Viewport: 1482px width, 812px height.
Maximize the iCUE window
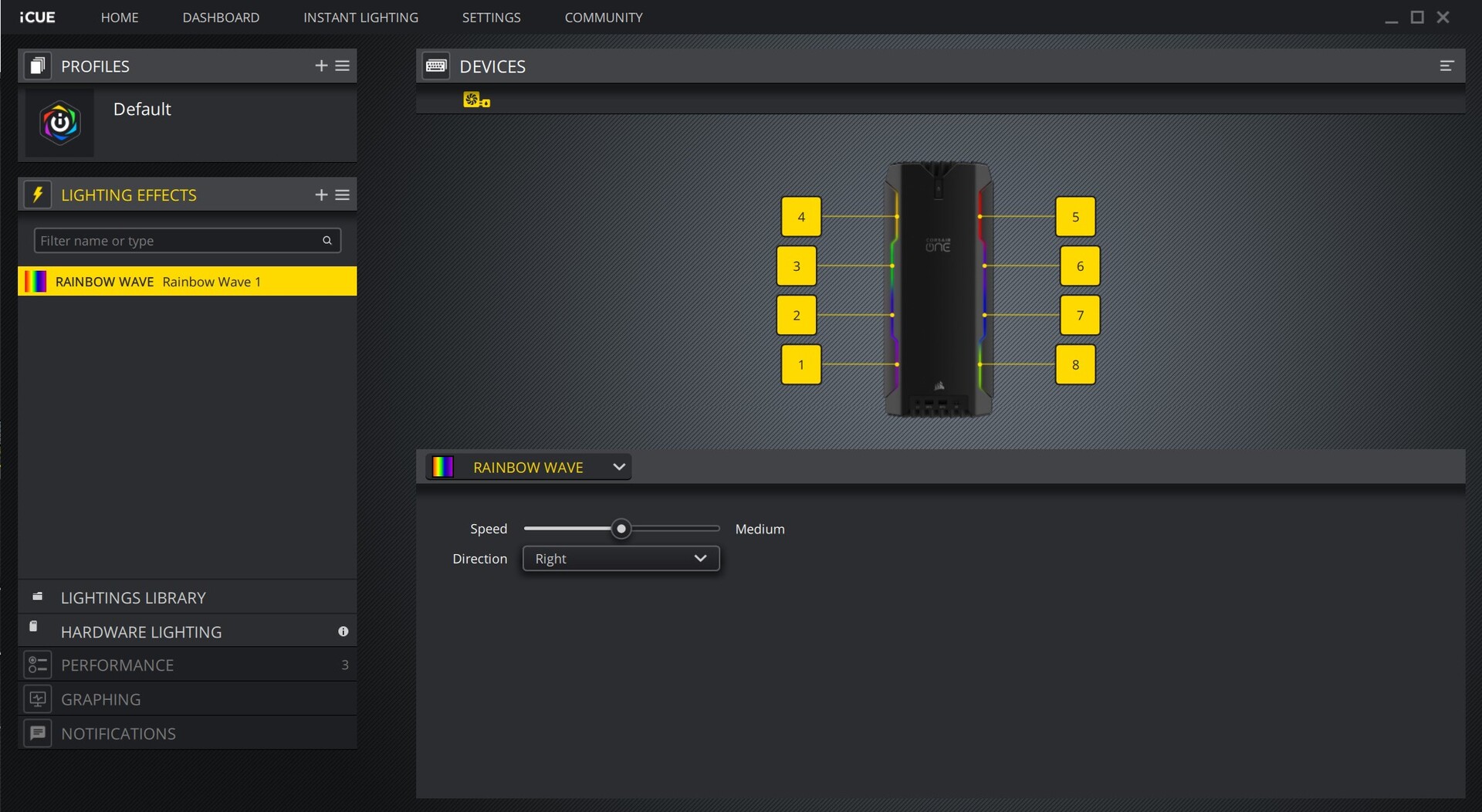coord(1417,17)
